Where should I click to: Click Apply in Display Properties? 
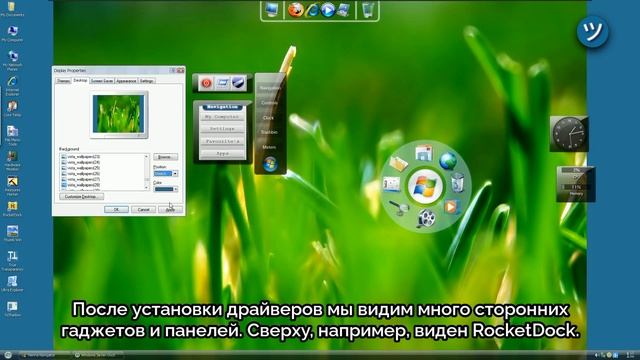pos(170,209)
